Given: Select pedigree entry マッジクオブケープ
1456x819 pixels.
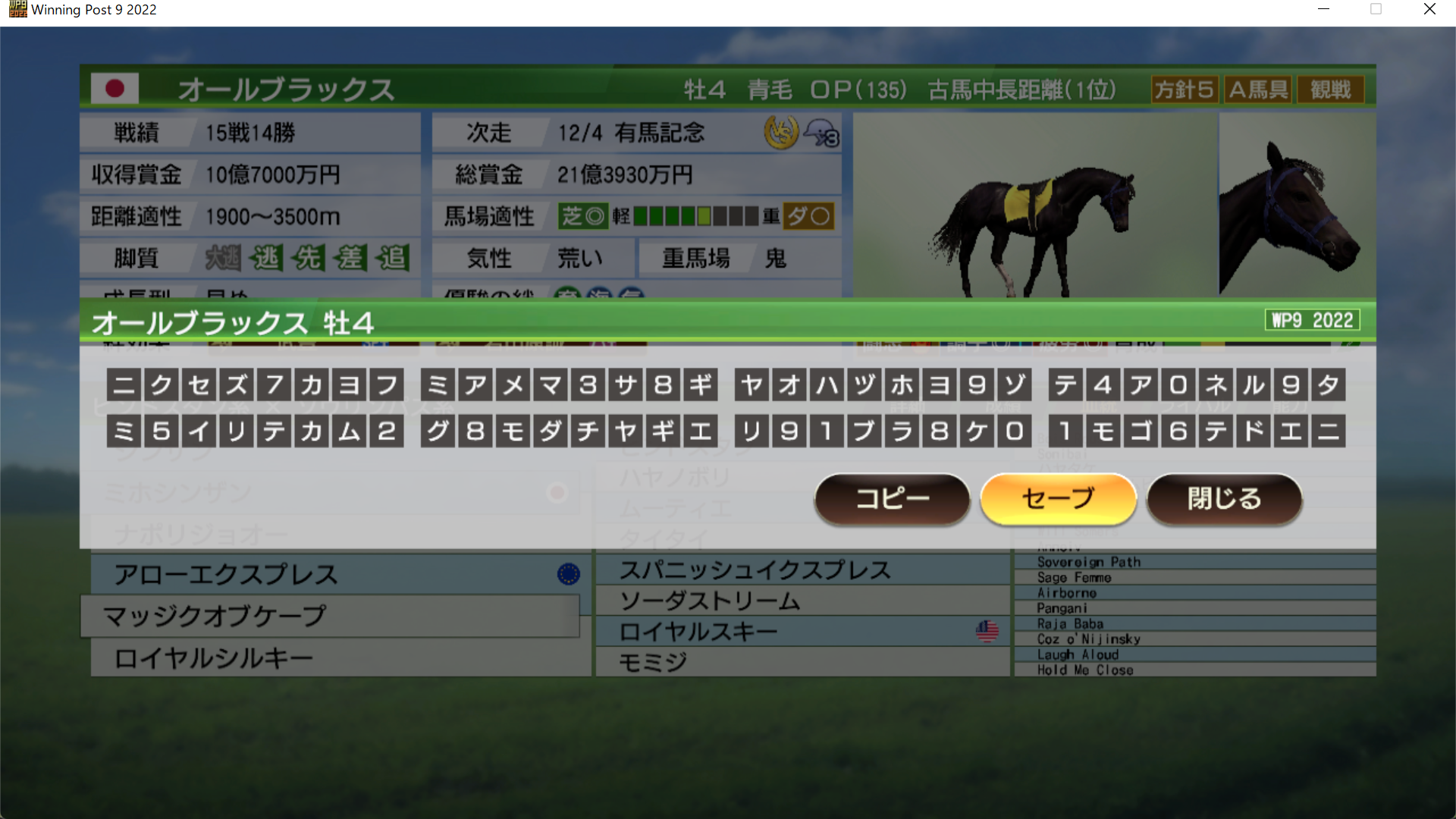Looking at the screenshot, I should click(331, 616).
